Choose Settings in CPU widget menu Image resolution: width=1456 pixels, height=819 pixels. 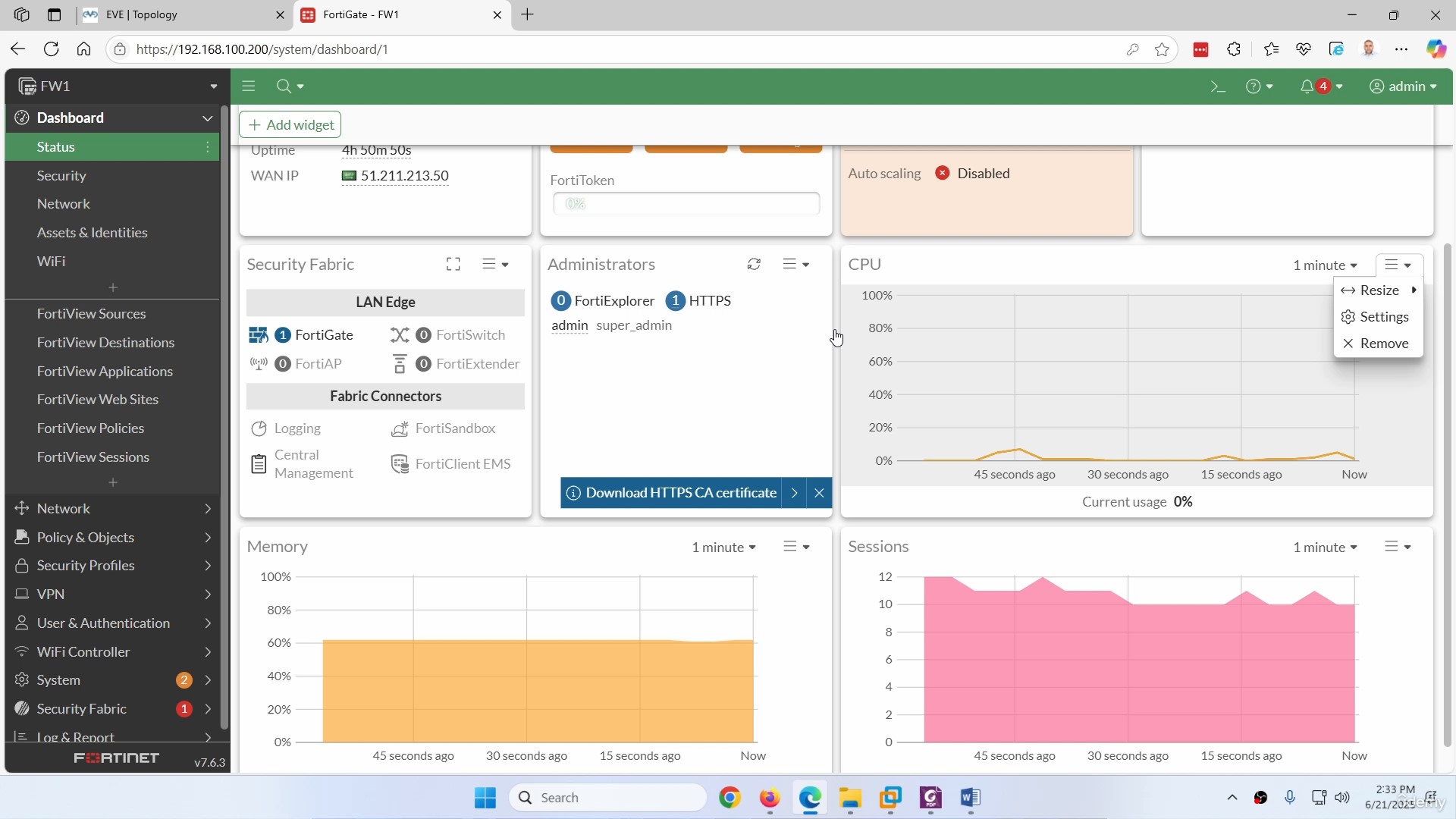(1378, 317)
